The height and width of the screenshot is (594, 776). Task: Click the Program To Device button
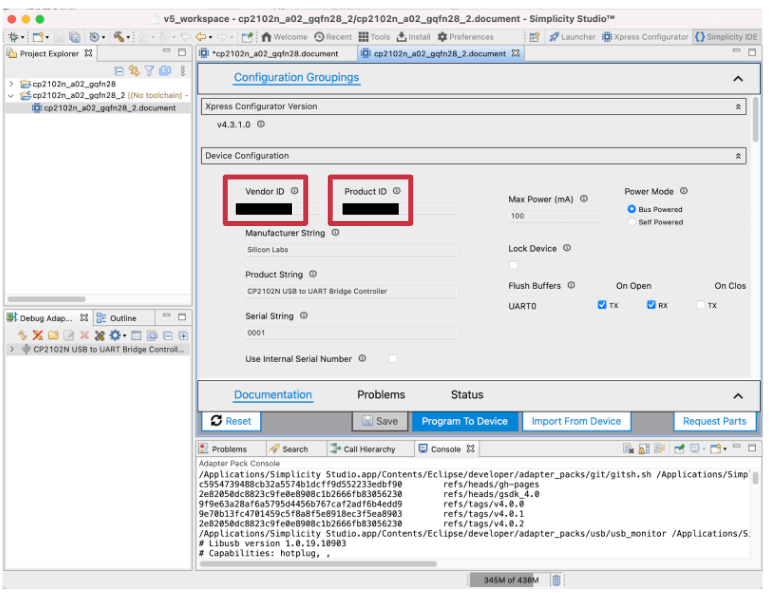pyautogui.click(x=465, y=421)
